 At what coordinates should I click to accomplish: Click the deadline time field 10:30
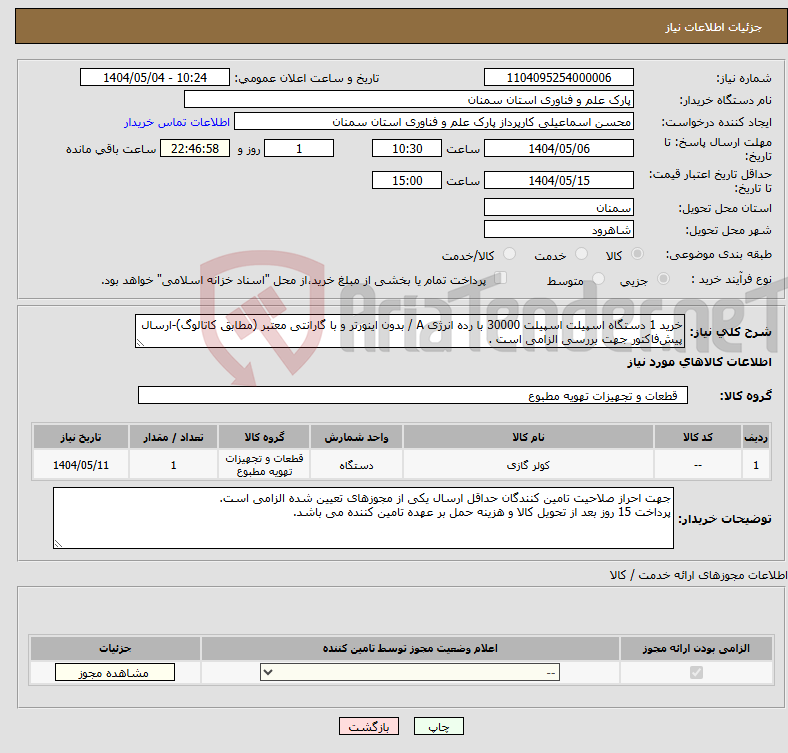[x=407, y=148]
